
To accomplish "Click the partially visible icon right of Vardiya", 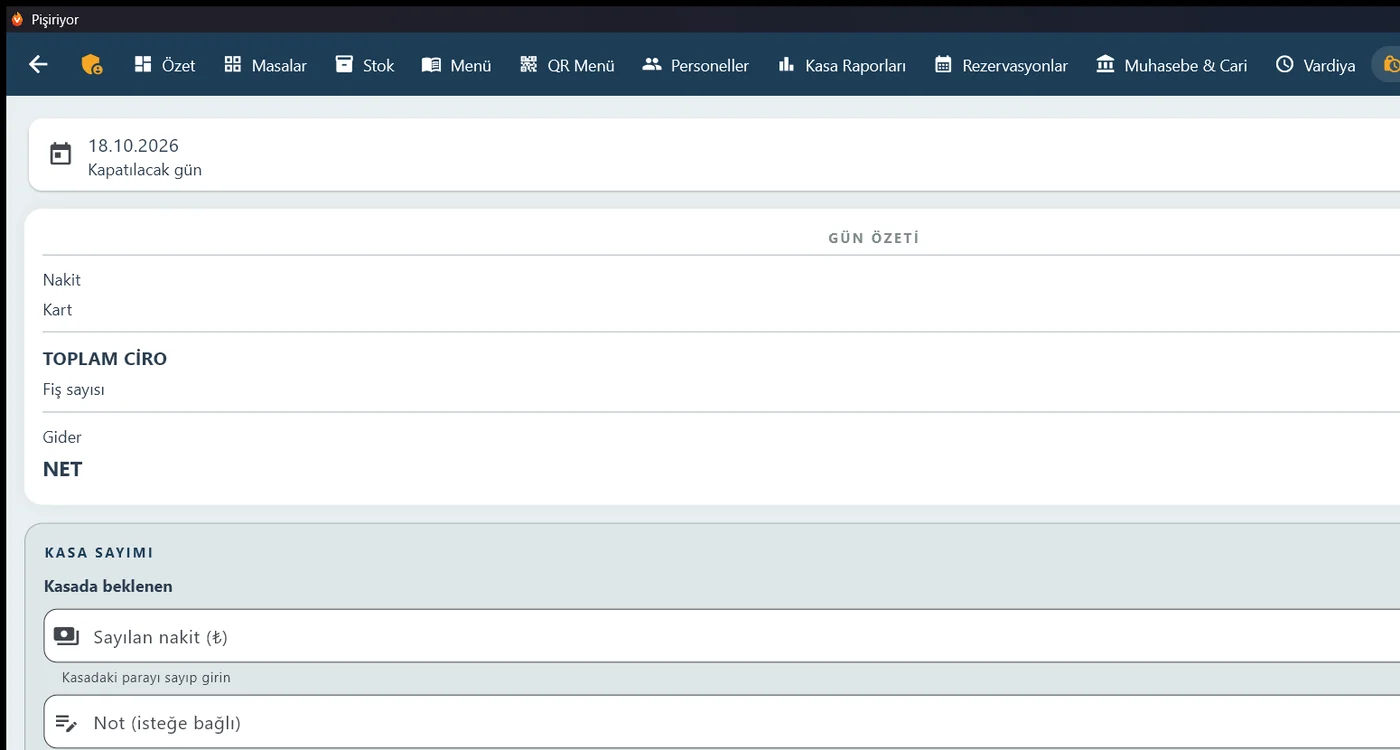I will [x=1390, y=65].
